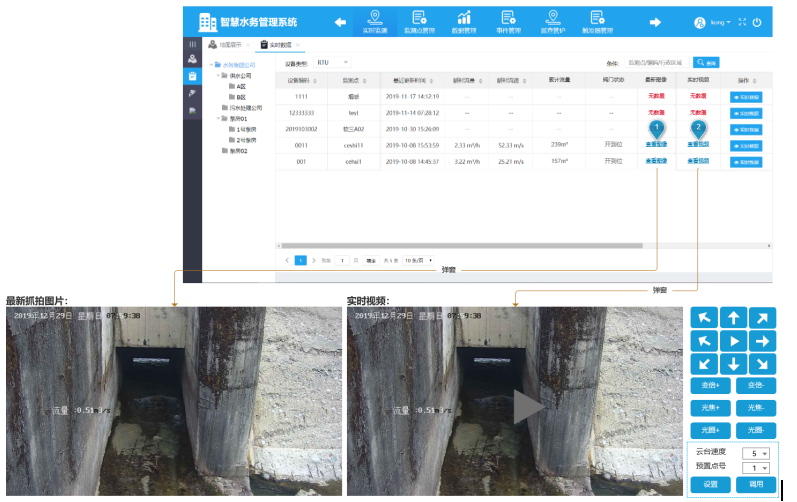This screenshot has width=797, height=502.
Task: Play the real-time video
Action: (529, 407)
